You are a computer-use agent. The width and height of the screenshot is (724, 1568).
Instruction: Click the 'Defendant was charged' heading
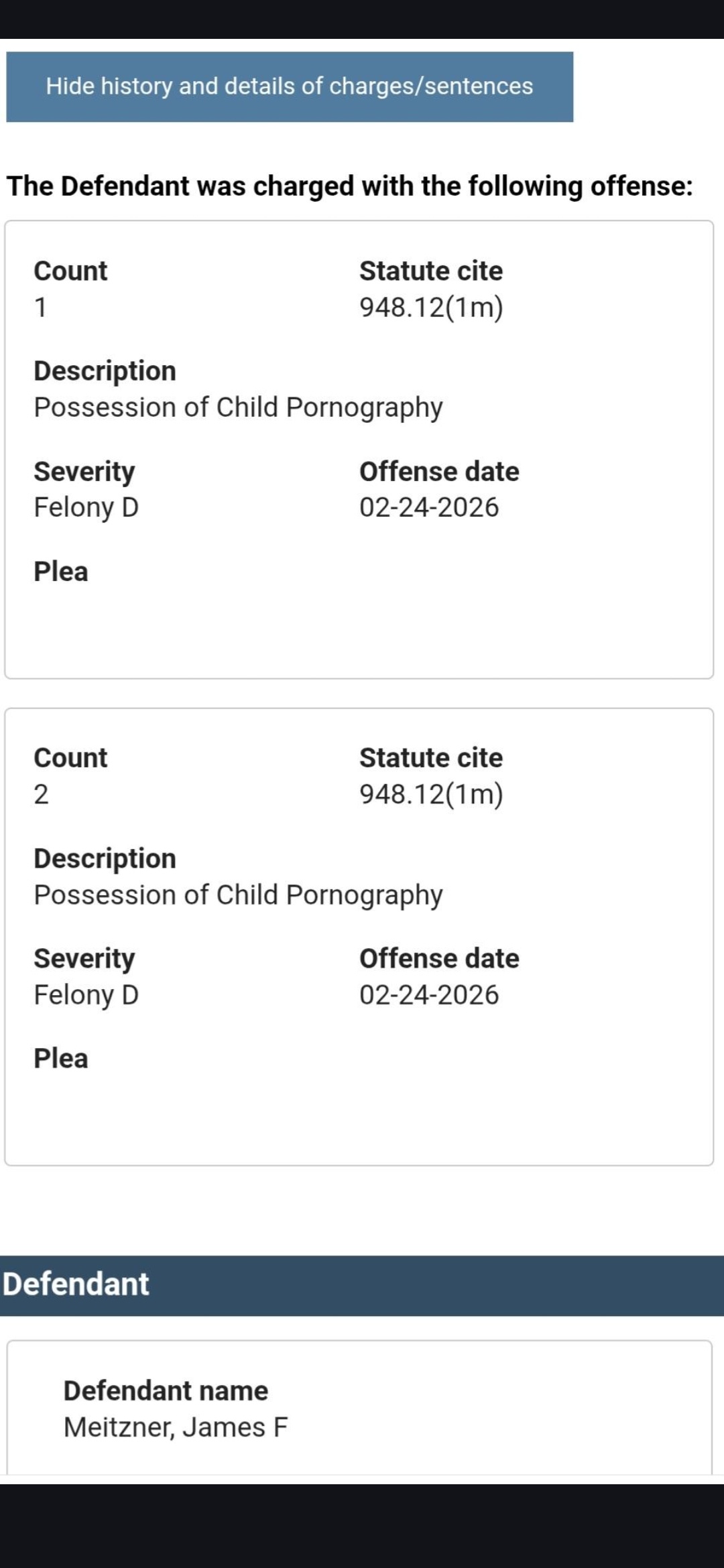click(349, 186)
